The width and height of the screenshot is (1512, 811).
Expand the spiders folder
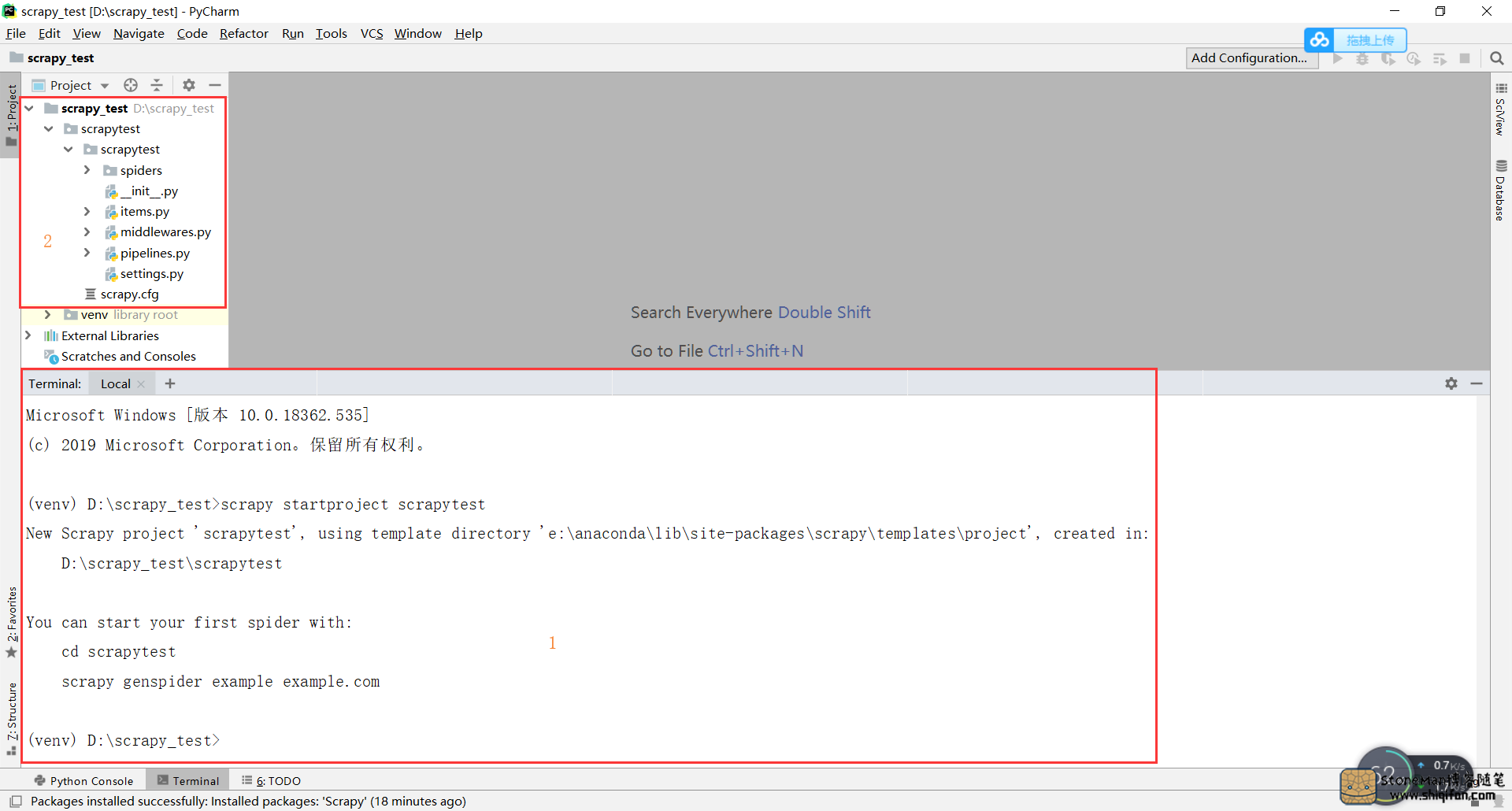pyautogui.click(x=87, y=170)
